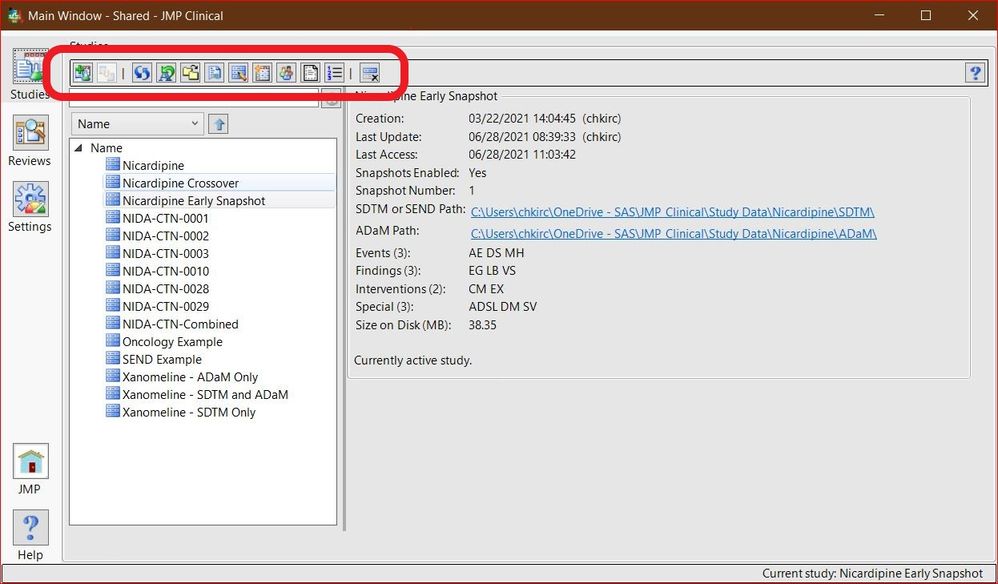Viewport: 998px width, 584px height.
Task: Click the Size on Disk value 38.35
Action: (482, 325)
